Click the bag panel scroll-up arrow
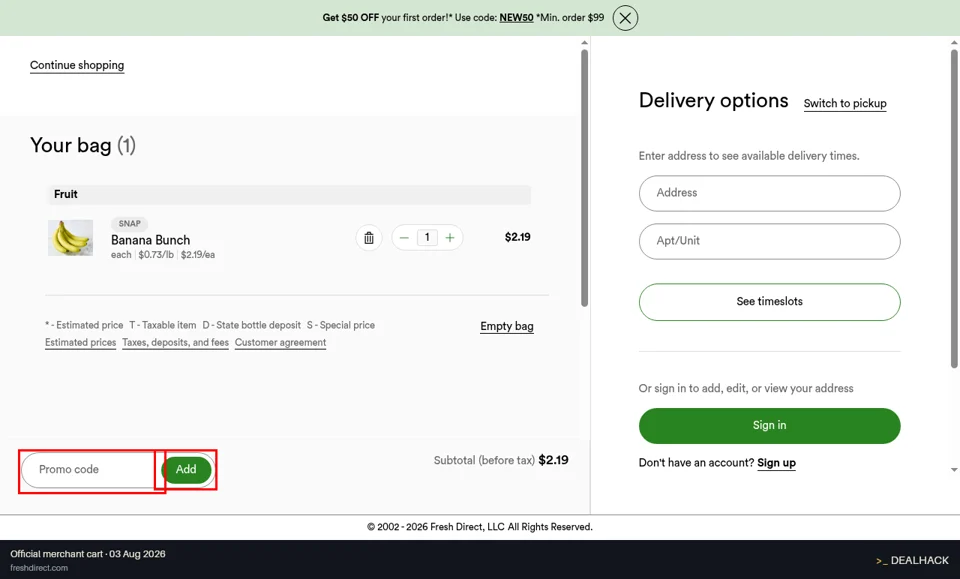960x579 pixels. click(584, 42)
